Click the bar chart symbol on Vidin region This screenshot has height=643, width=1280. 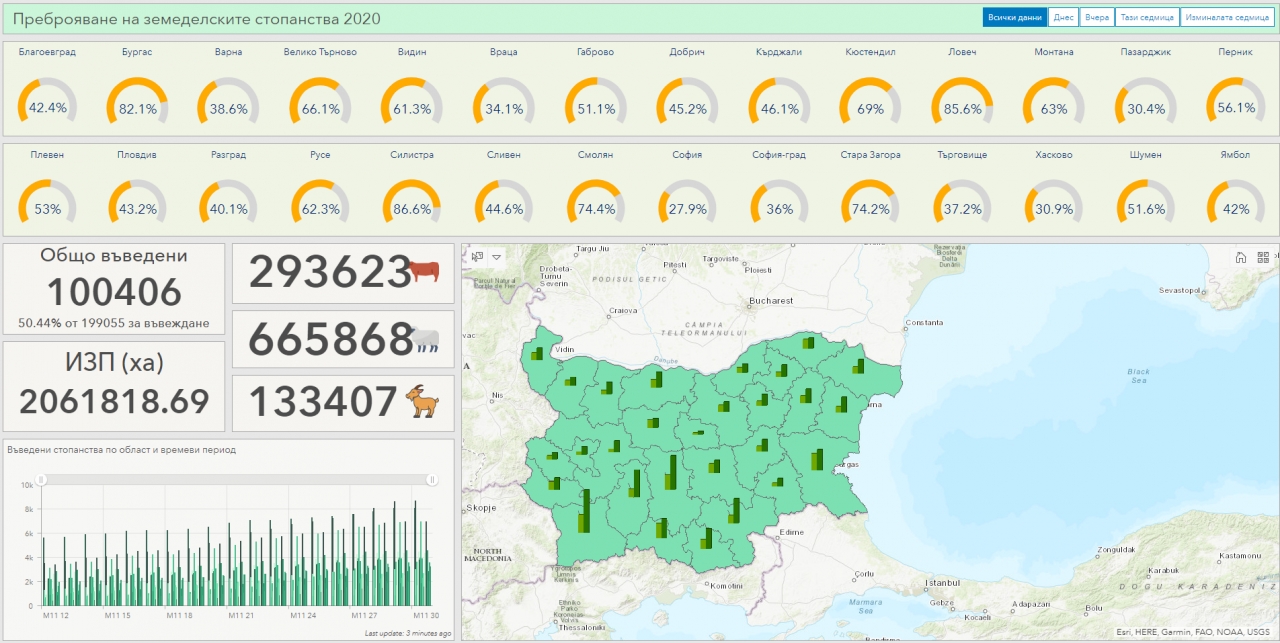[537, 353]
